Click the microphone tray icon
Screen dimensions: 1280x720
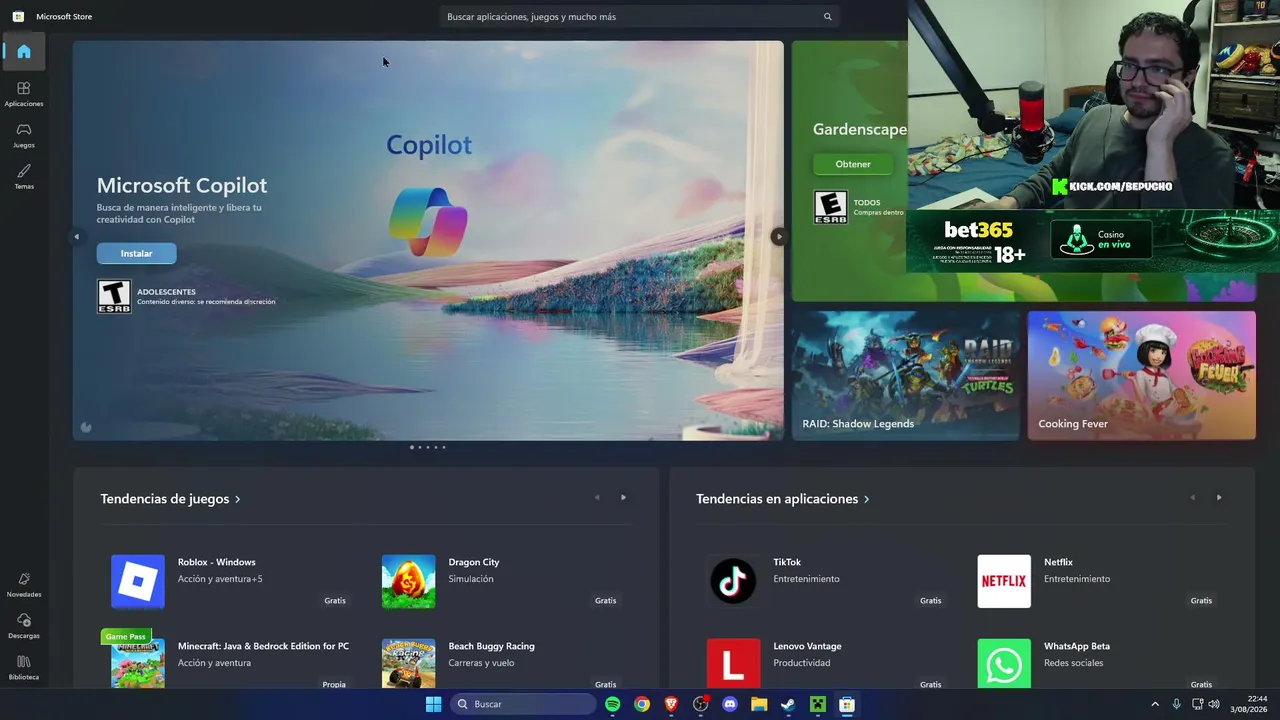(1176, 704)
